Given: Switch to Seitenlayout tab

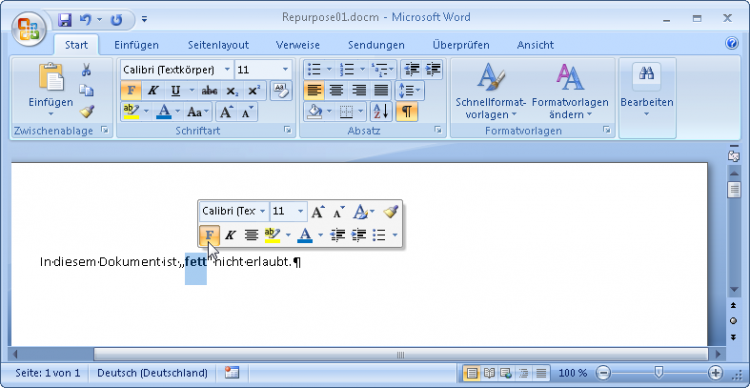Looking at the screenshot, I should [x=218, y=45].
